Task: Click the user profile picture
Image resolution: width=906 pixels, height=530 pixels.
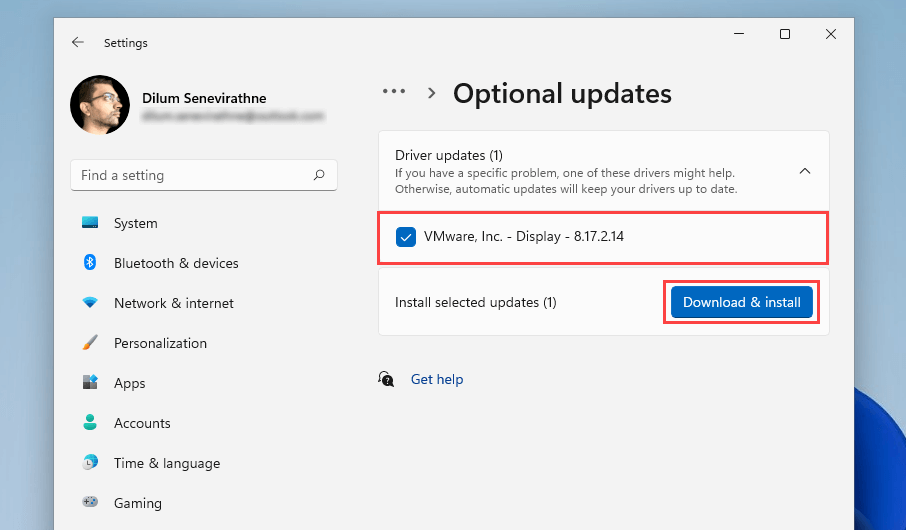Action: (x=100, y=105)
